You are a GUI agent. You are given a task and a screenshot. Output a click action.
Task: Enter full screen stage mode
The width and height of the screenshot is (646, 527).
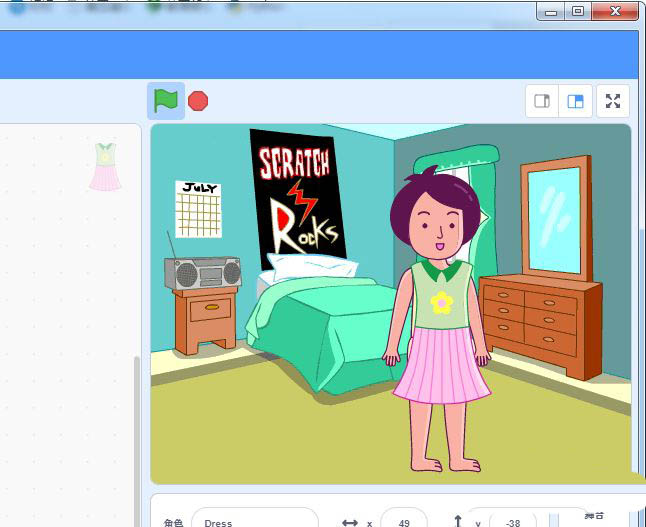pyautogui.click(x=613, y=101)
